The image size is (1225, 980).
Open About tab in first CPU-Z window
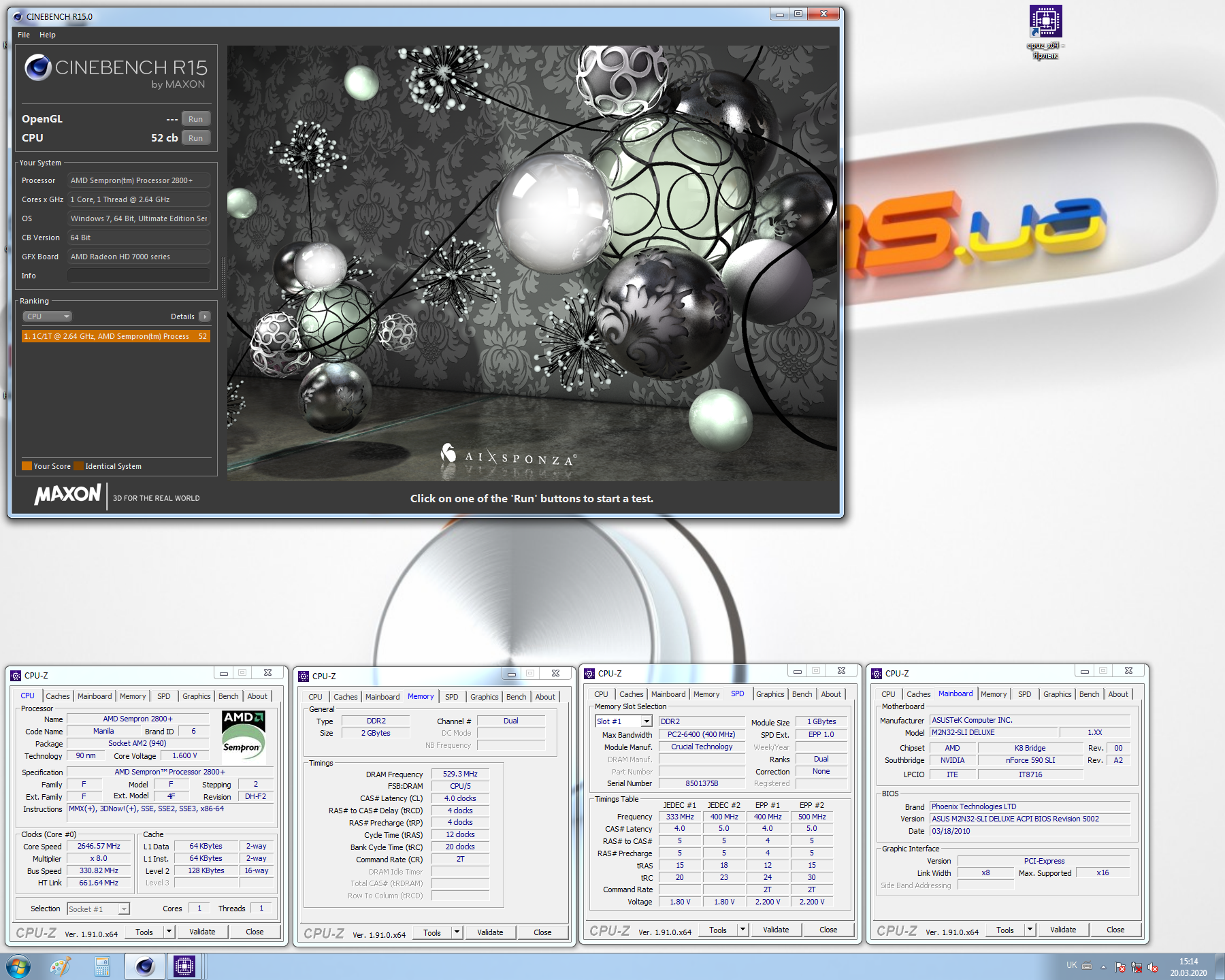(x=257, y=696)
